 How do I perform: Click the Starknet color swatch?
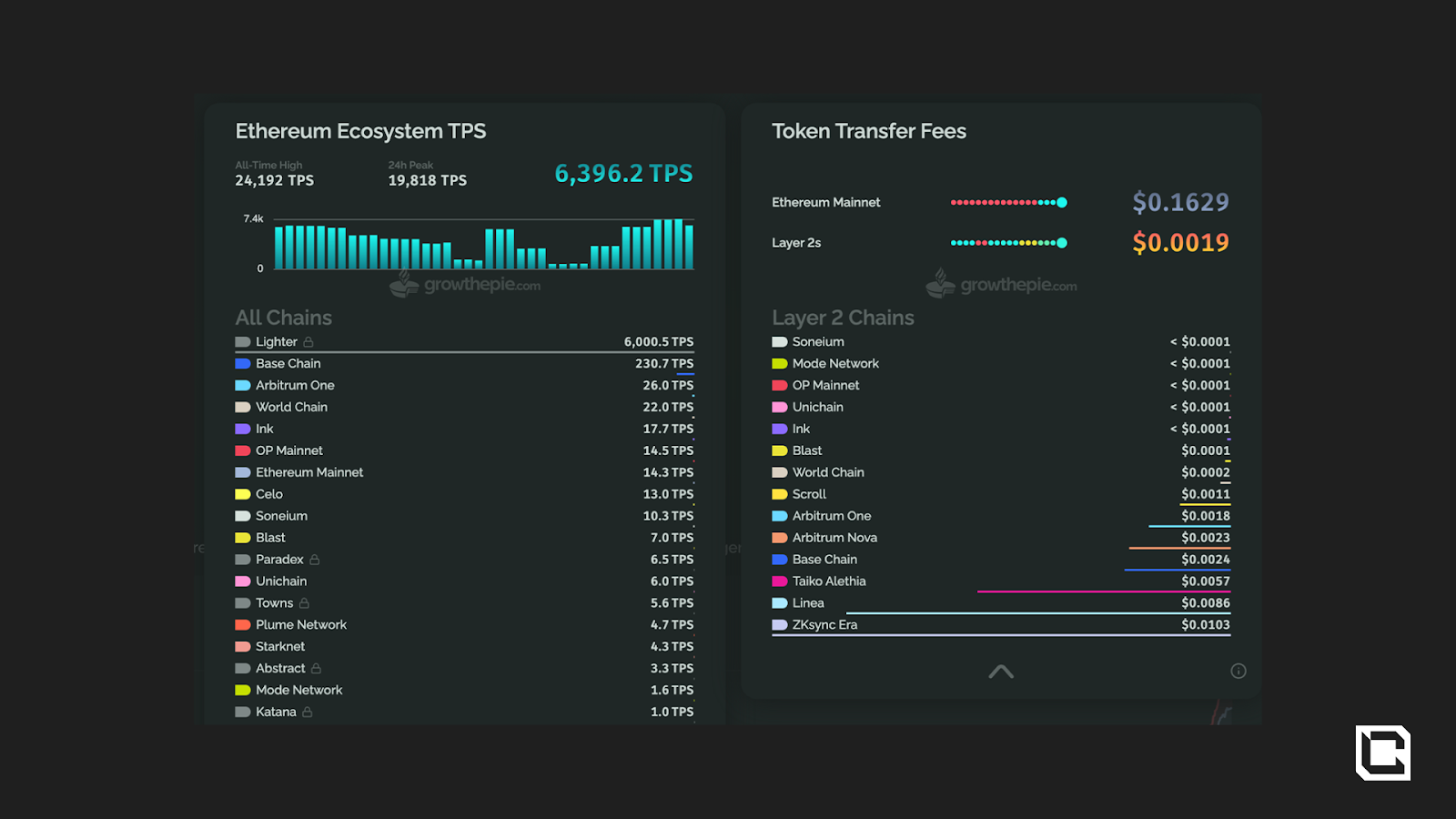243,647
